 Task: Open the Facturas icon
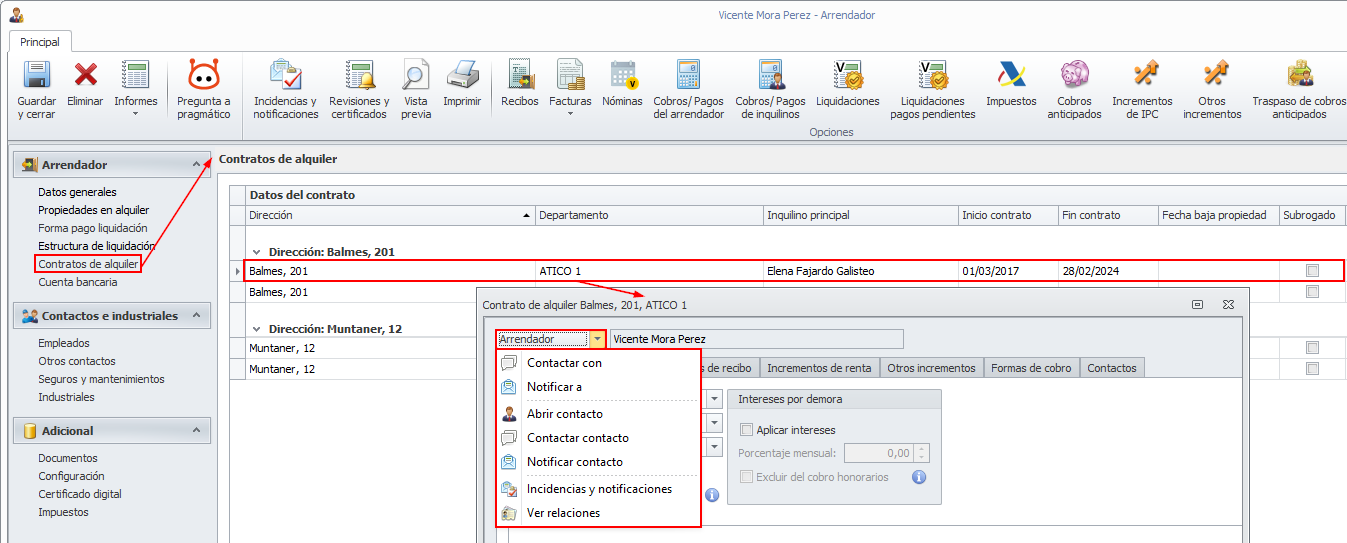(570, 75)
